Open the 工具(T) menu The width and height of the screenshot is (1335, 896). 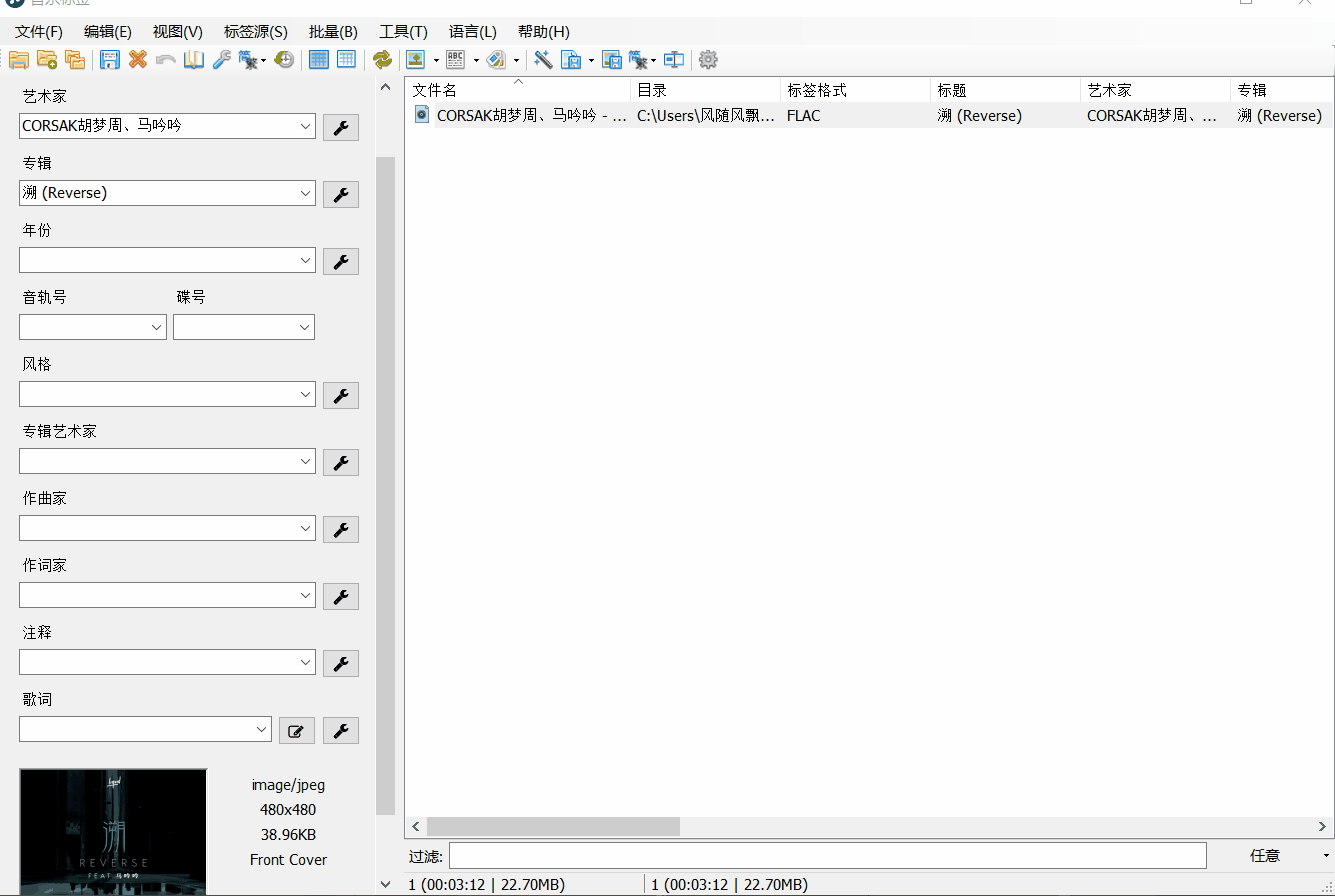click(x=403, y=32)
